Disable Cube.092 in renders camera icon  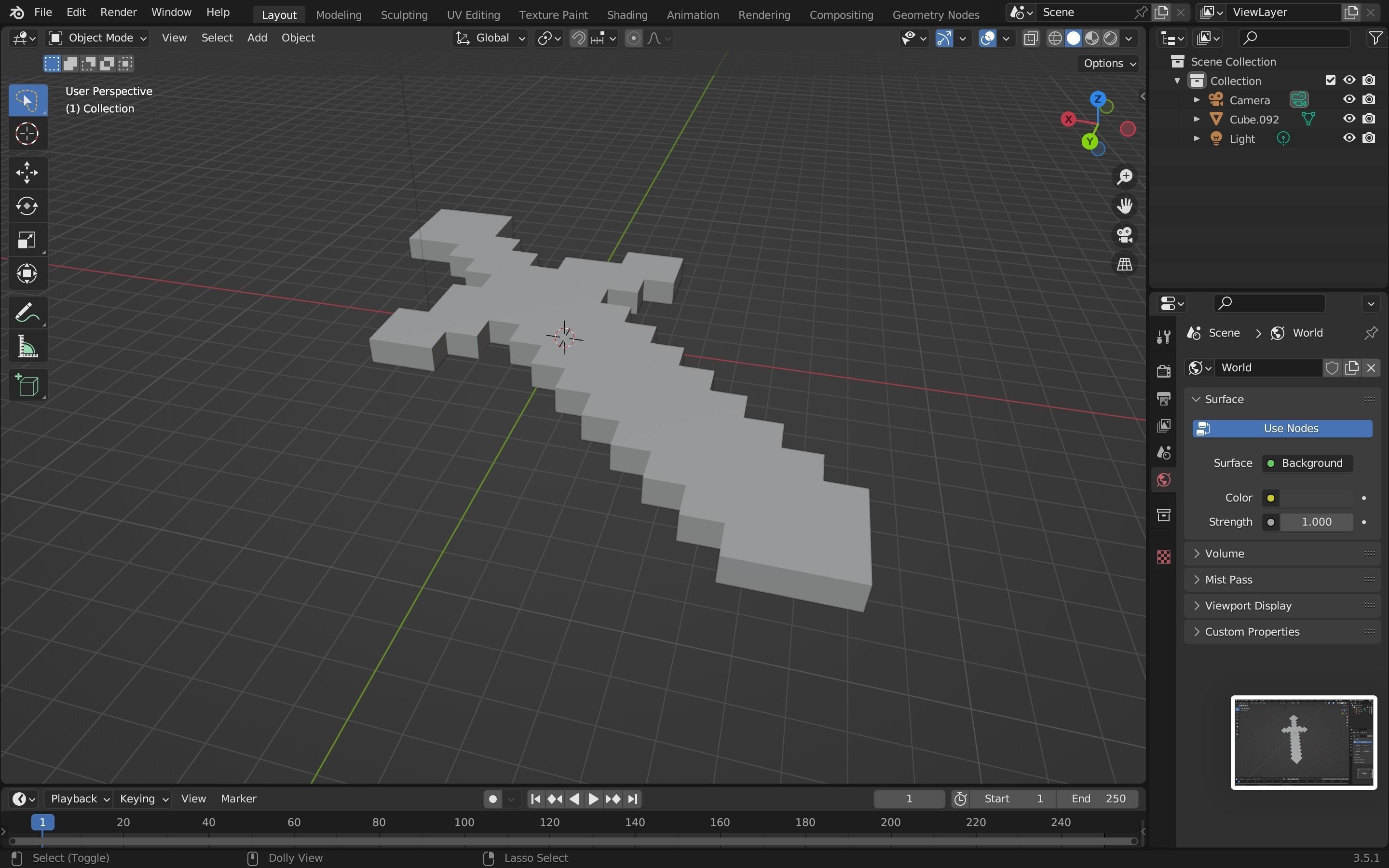coord(1369,119)
